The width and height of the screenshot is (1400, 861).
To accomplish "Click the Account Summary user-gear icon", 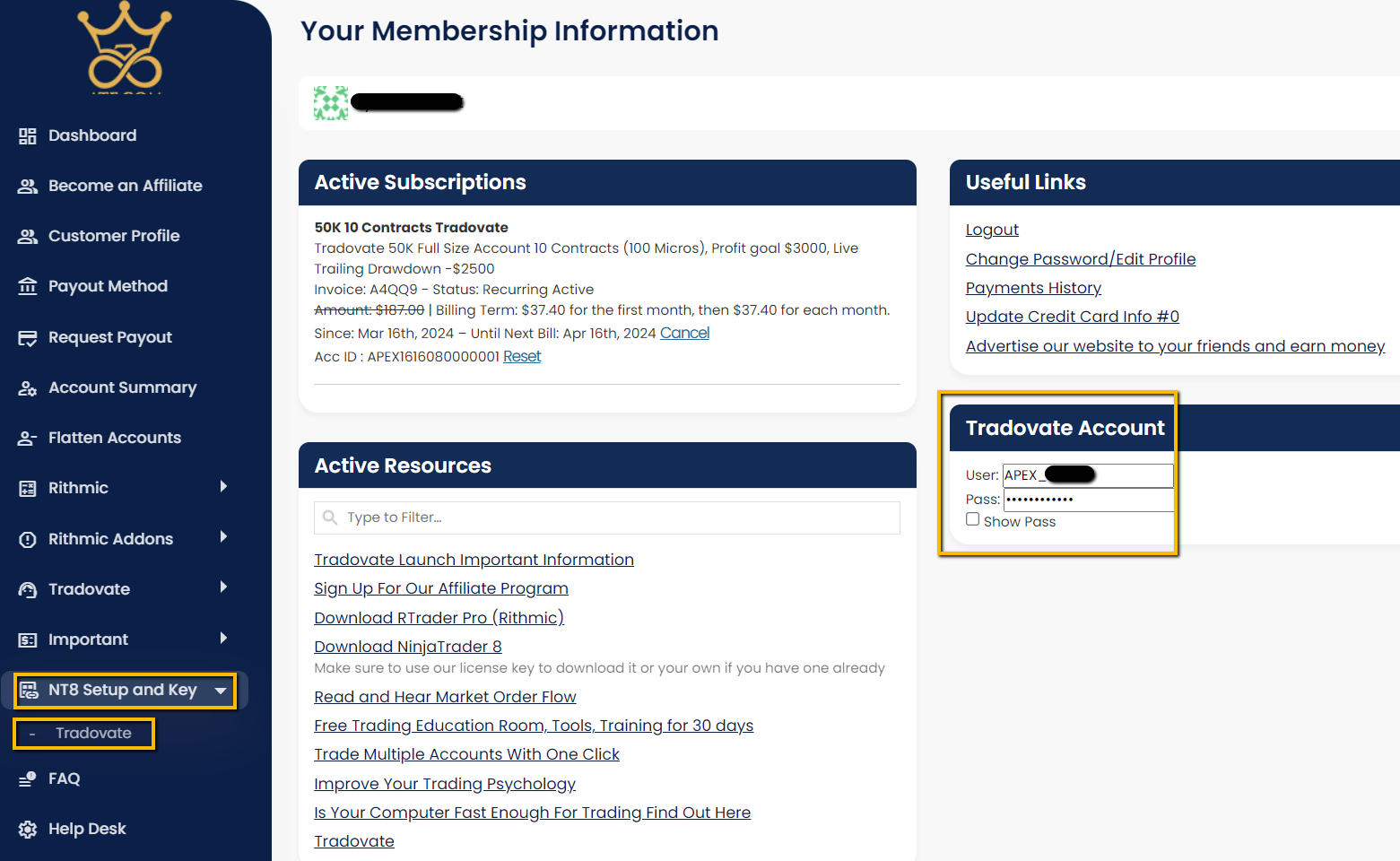I will point(28,387).
